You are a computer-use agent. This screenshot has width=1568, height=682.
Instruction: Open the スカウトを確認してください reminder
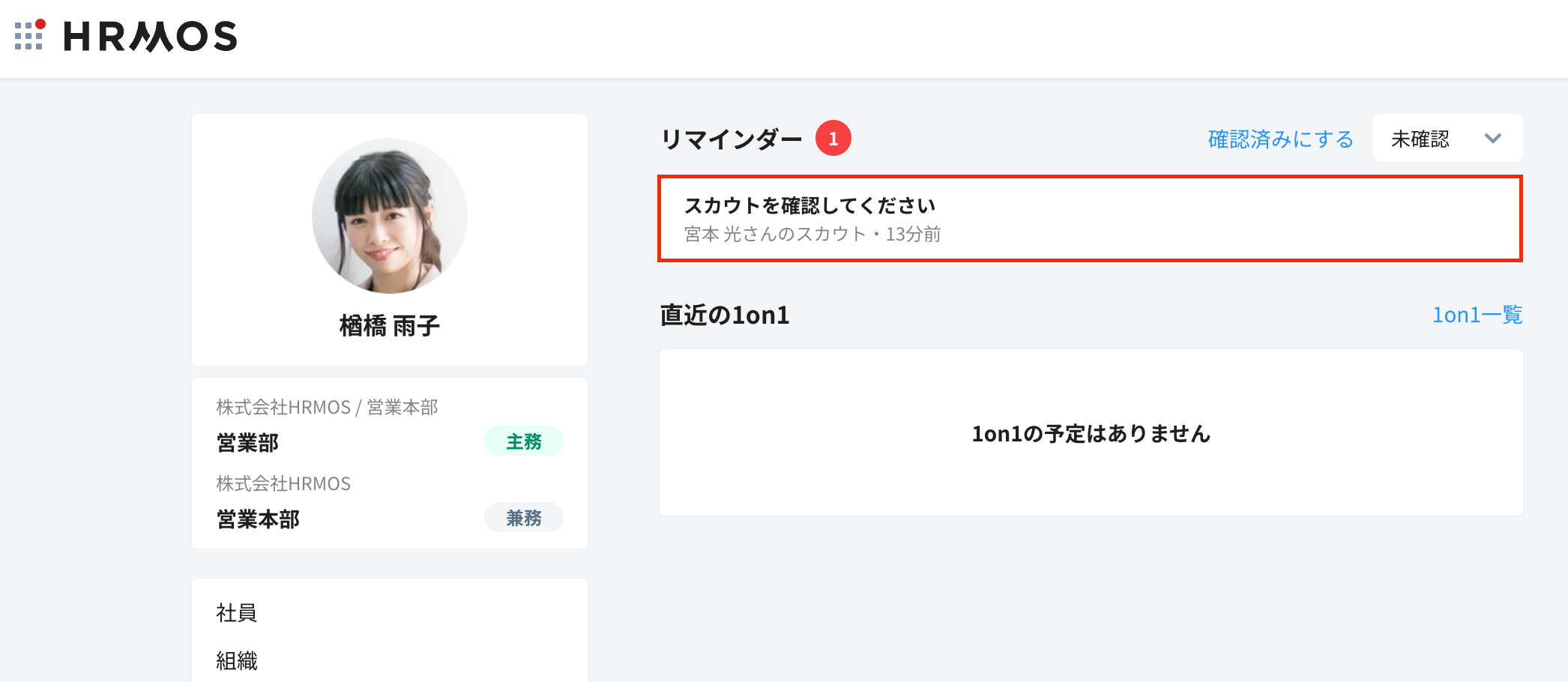(x=1089, y=219)
